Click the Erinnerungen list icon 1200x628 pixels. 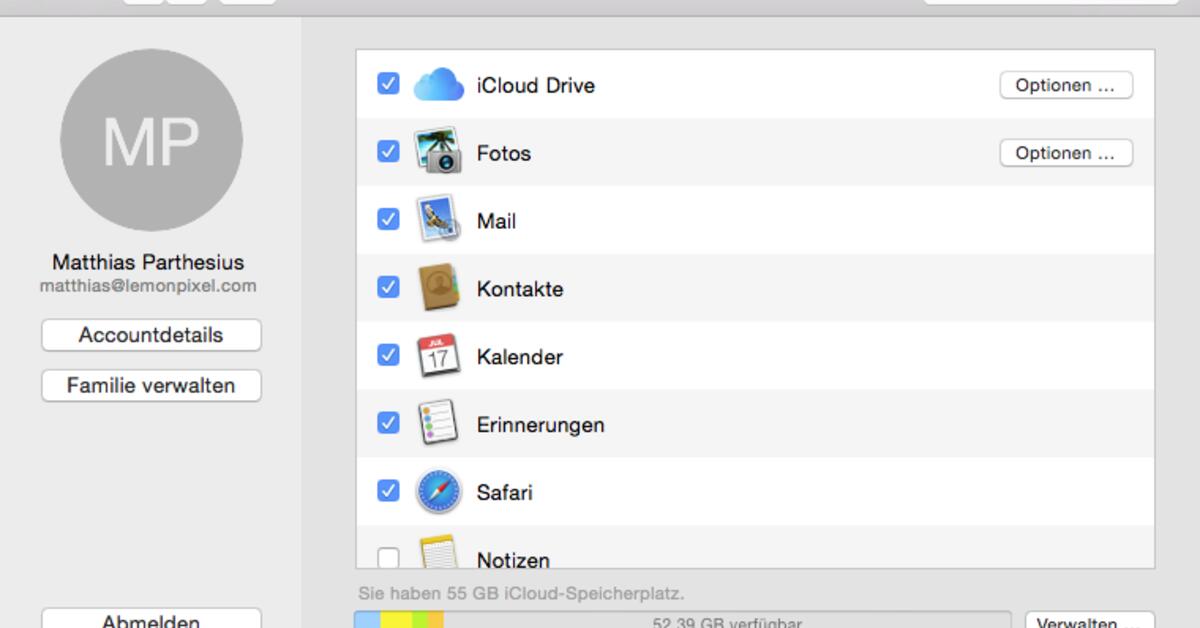tap(438, 424)
